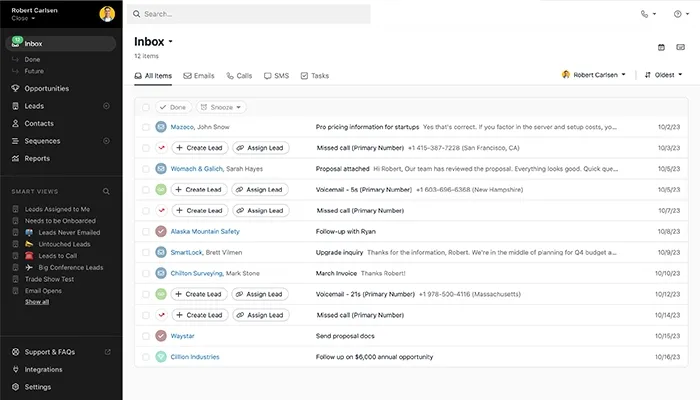Click the plus icon next to Leads
The width and height of the screenshot is (700, 400).
pyautogui.click(x=107, y=106)
